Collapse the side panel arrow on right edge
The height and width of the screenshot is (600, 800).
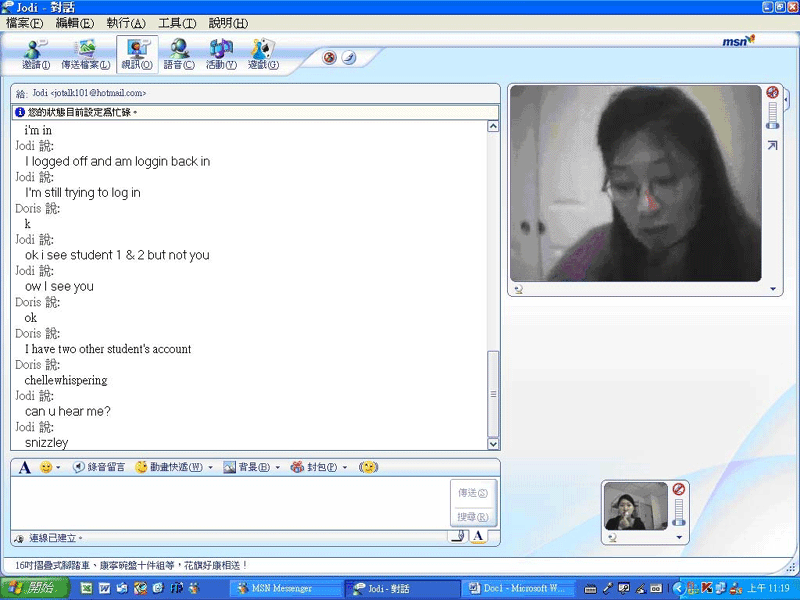point(786,98)
